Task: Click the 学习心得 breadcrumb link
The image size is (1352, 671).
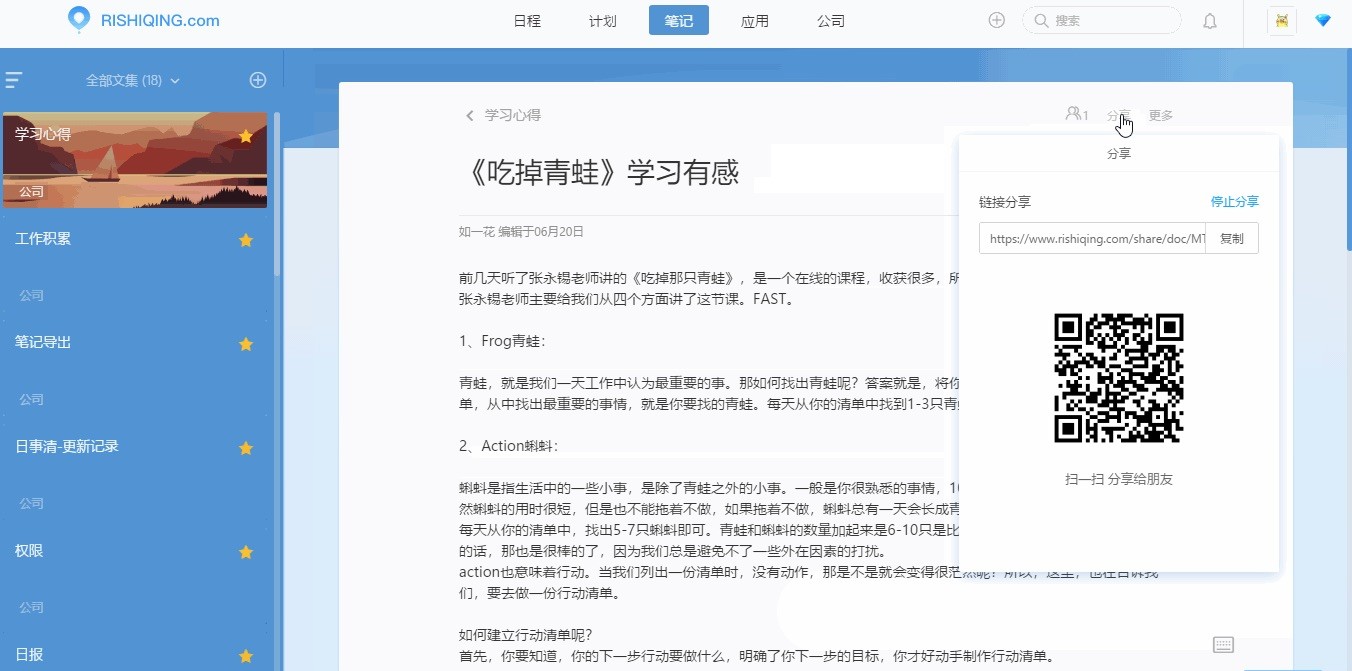Action: tap(513, 116)
